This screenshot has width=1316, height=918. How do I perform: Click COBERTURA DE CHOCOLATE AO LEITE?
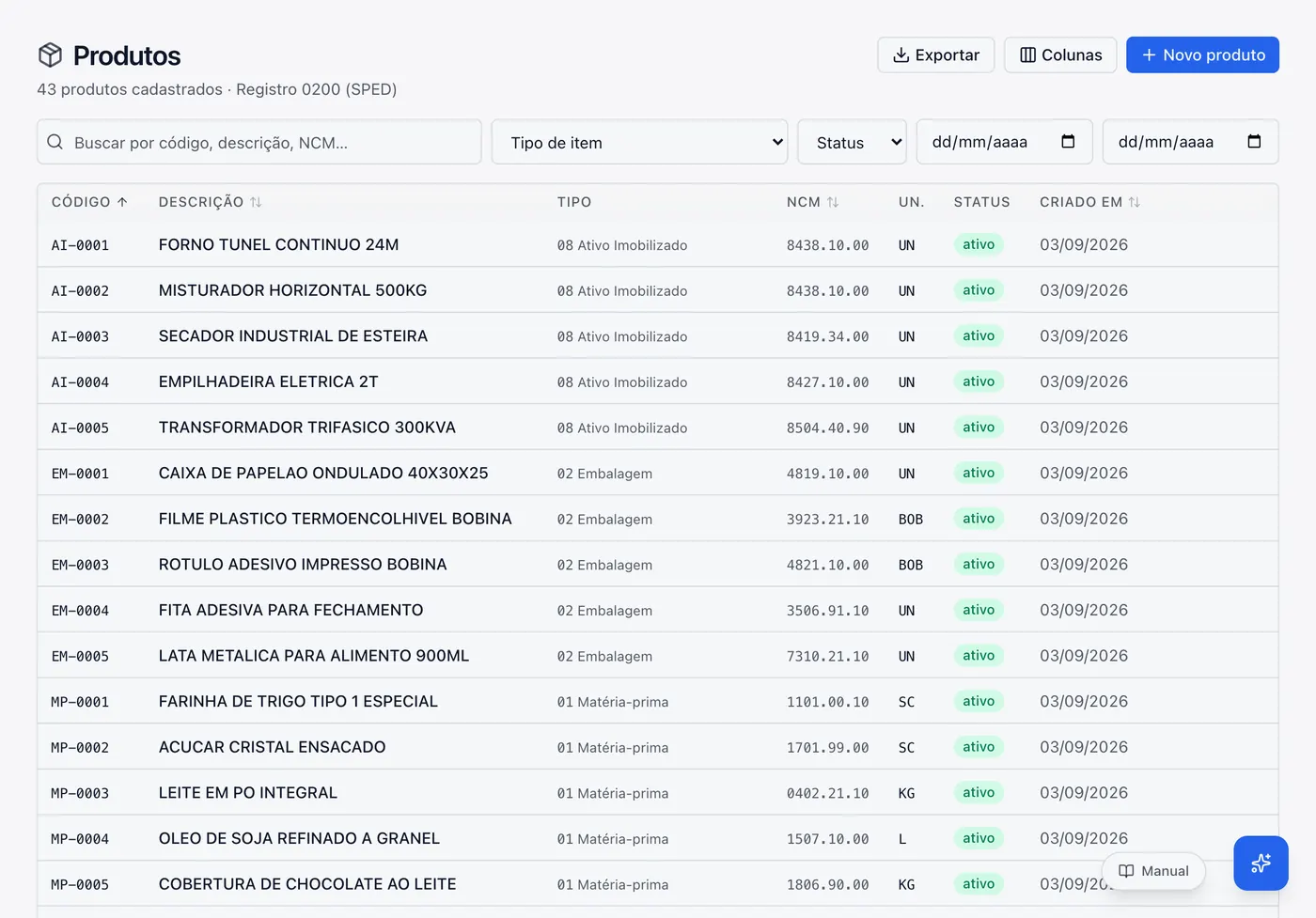[x=307, y=884]
